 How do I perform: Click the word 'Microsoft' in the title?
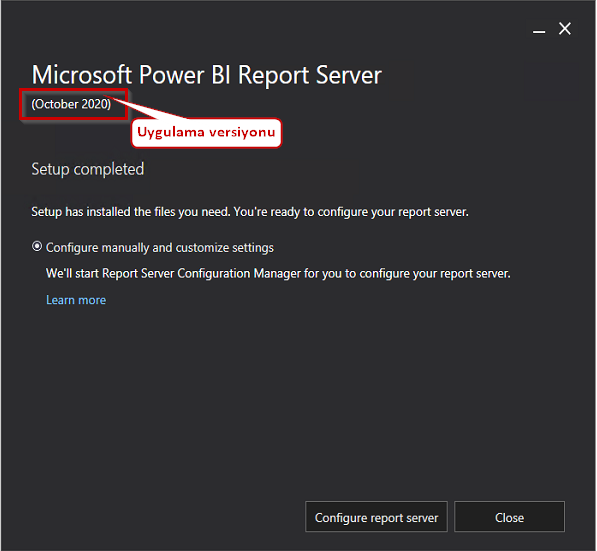coord(81,75)
